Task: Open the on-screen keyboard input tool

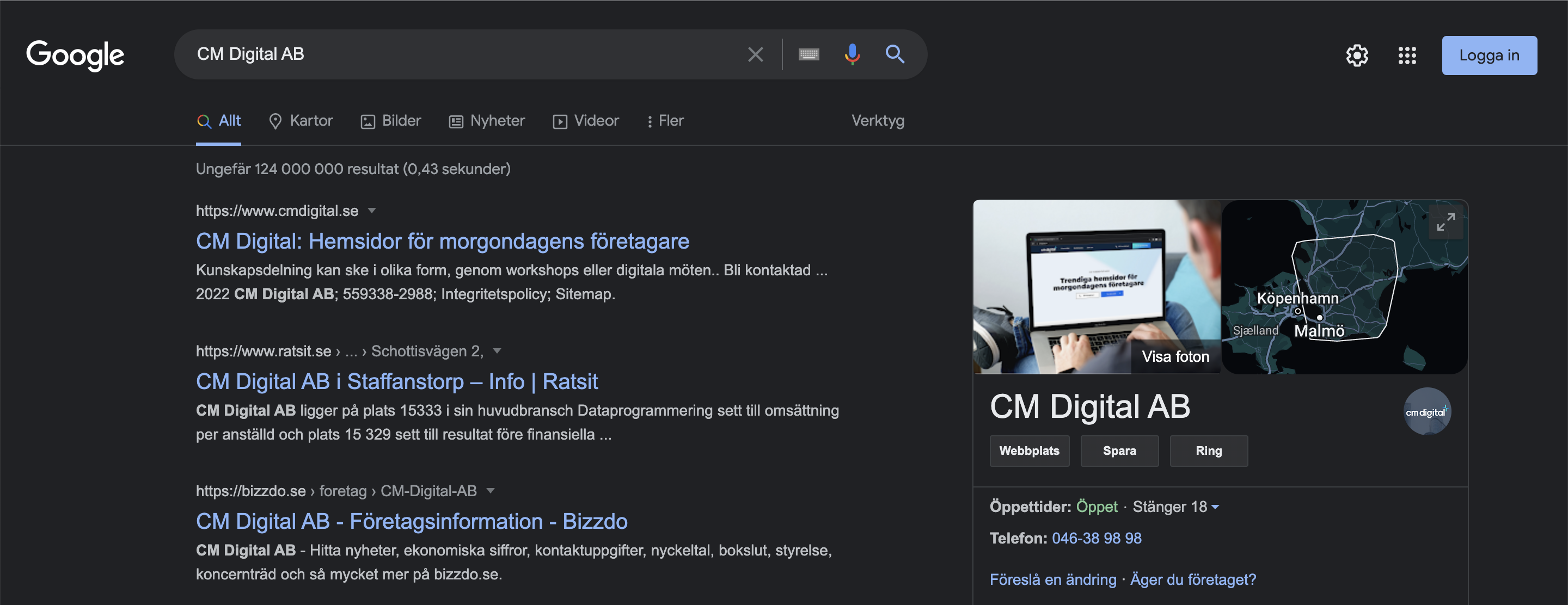Action: coord(808,55)
